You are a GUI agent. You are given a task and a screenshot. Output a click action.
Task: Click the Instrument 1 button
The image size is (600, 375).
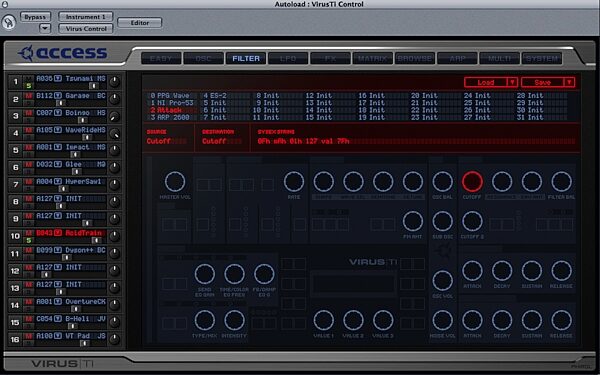(x=86, y=17)
